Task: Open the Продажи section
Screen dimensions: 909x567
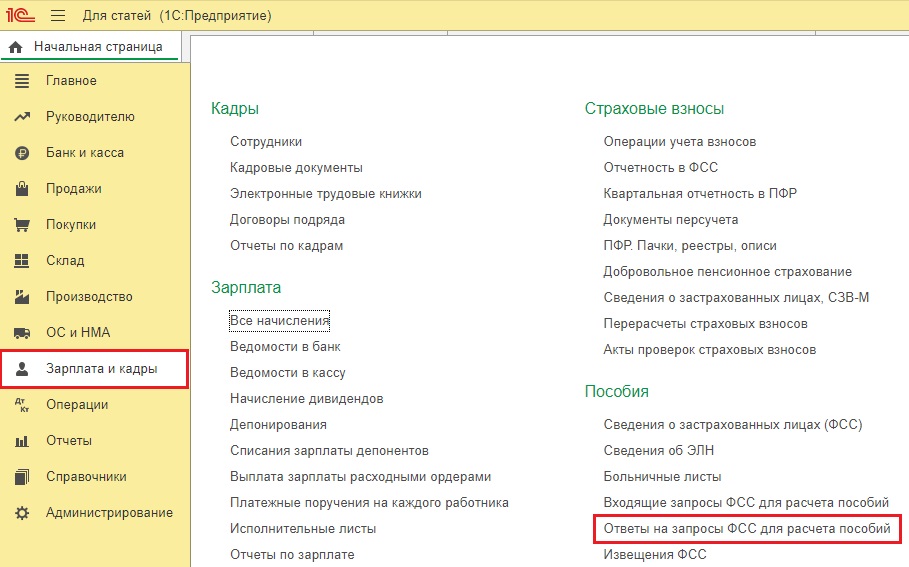Action: (74, 188)
